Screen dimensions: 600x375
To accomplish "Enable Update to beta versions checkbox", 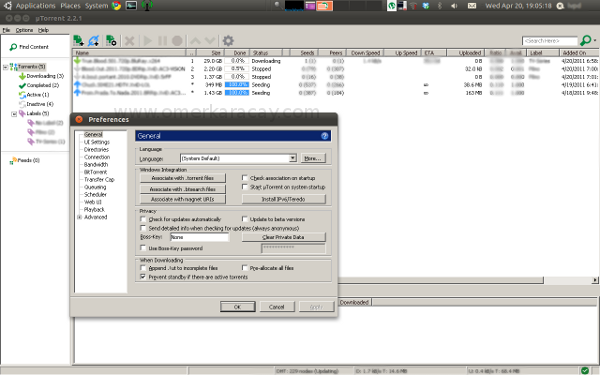I will coord(245,219).
